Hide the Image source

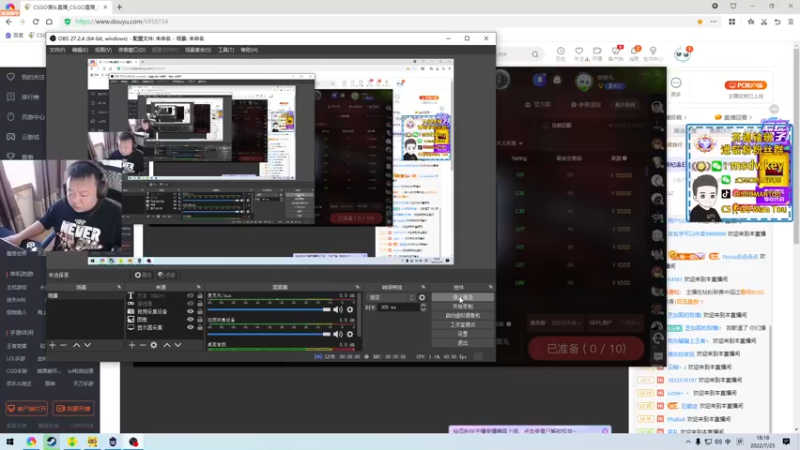190,319
